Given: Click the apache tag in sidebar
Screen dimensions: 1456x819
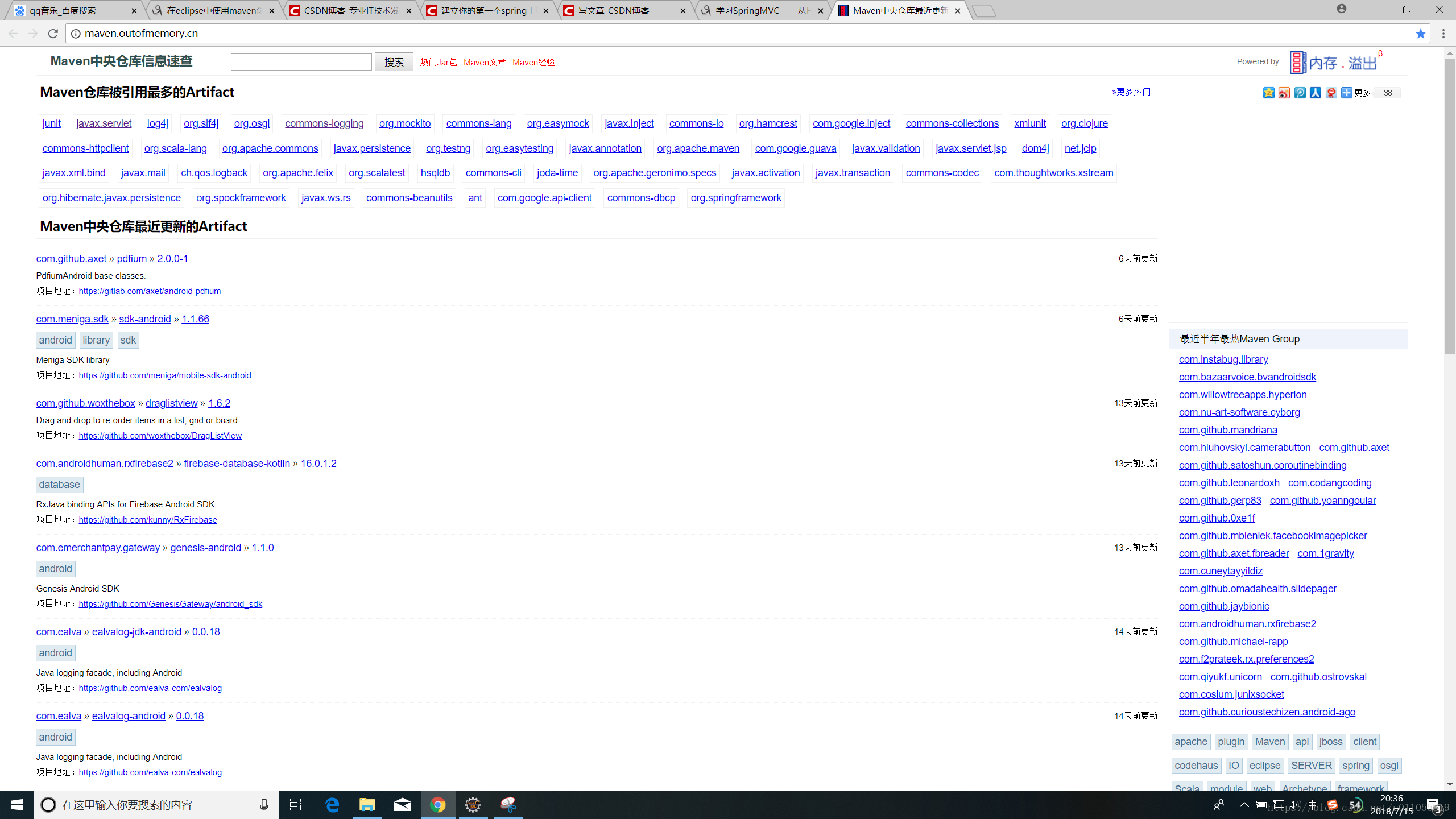Looking at the screenshot, I should coord(1190,742).
